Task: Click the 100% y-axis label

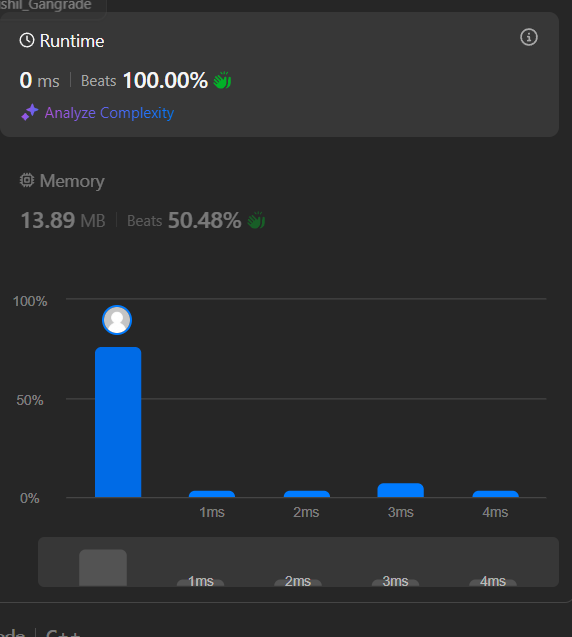Action: [x=30, y=301]
